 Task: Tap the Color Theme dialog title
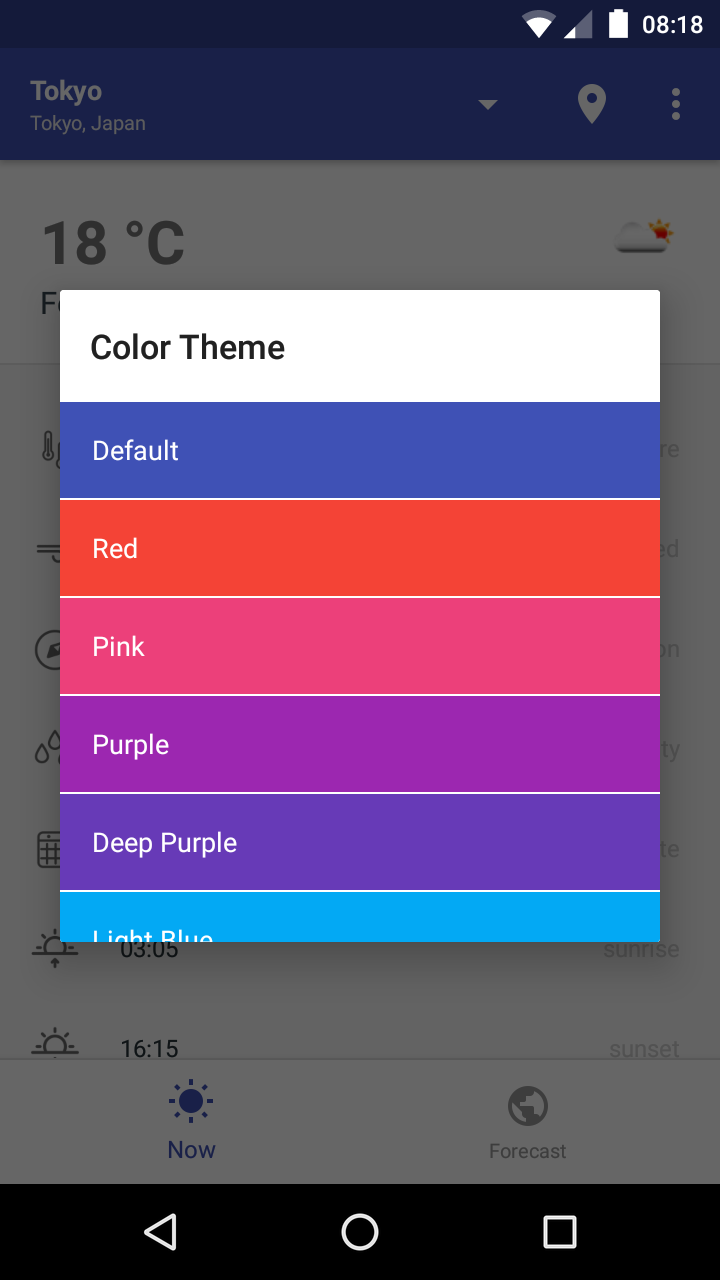(x=188, y=347)
